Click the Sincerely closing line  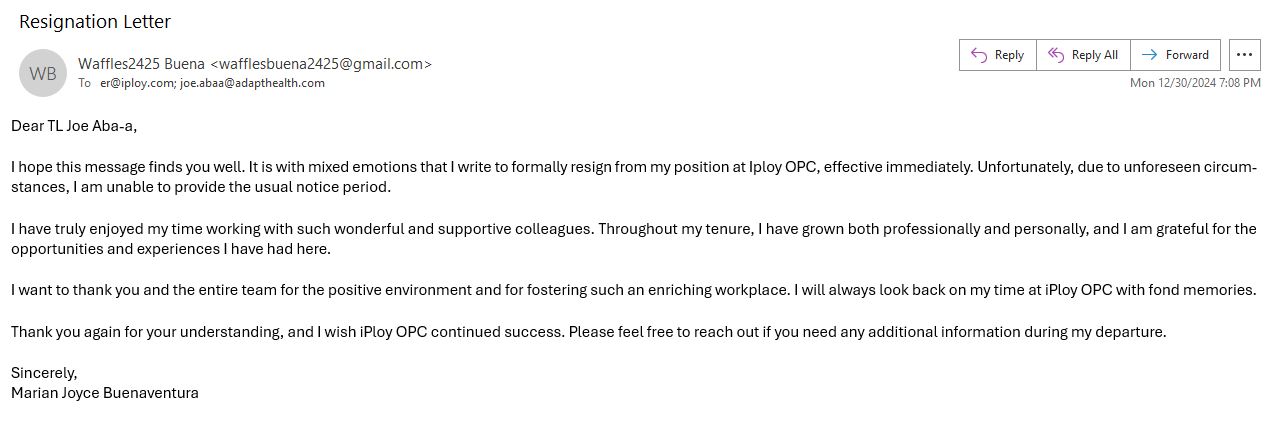44,373
